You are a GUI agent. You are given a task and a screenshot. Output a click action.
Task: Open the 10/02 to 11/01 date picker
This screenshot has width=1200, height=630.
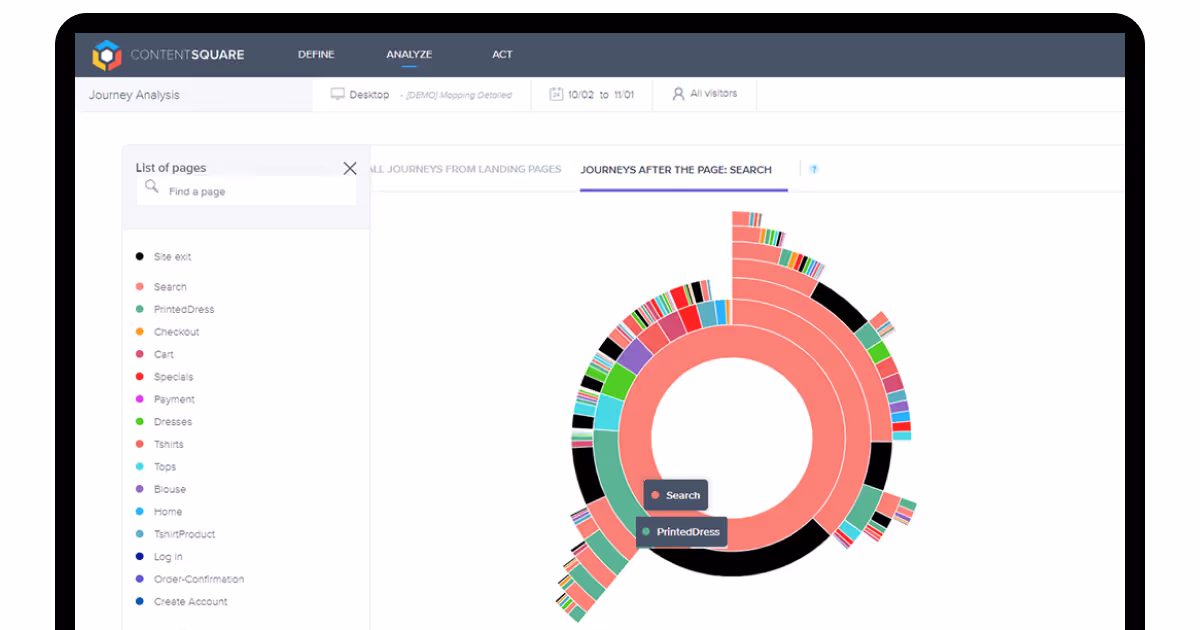pos(592,95)
